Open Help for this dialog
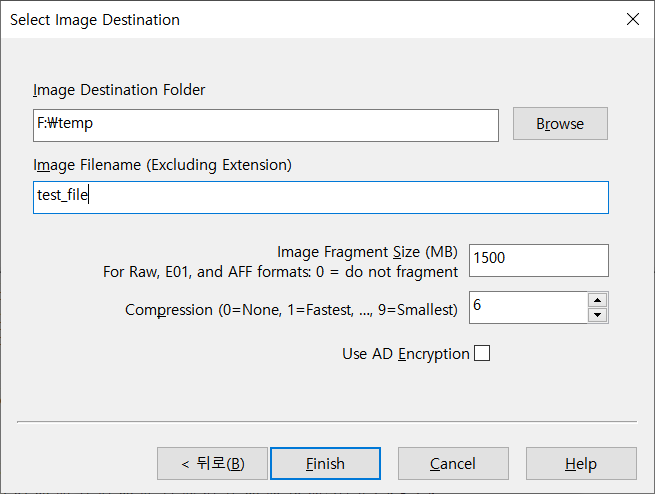 tap(581, 464)
